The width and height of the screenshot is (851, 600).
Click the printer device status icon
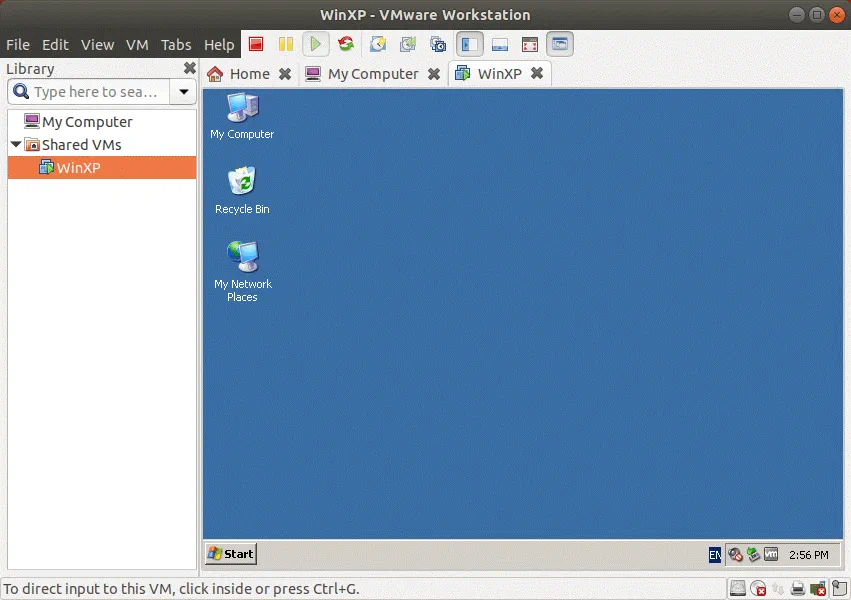point(798,588)
